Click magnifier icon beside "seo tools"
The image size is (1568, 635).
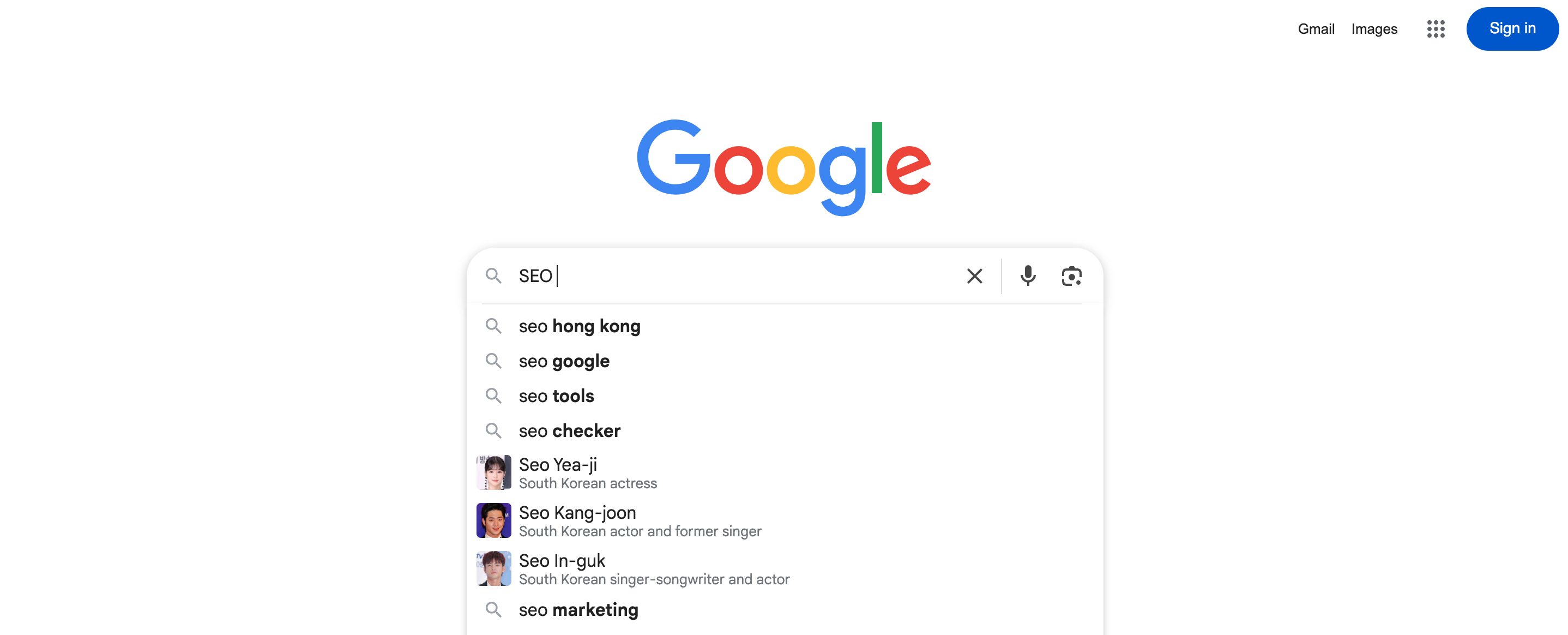click(493, 396)
